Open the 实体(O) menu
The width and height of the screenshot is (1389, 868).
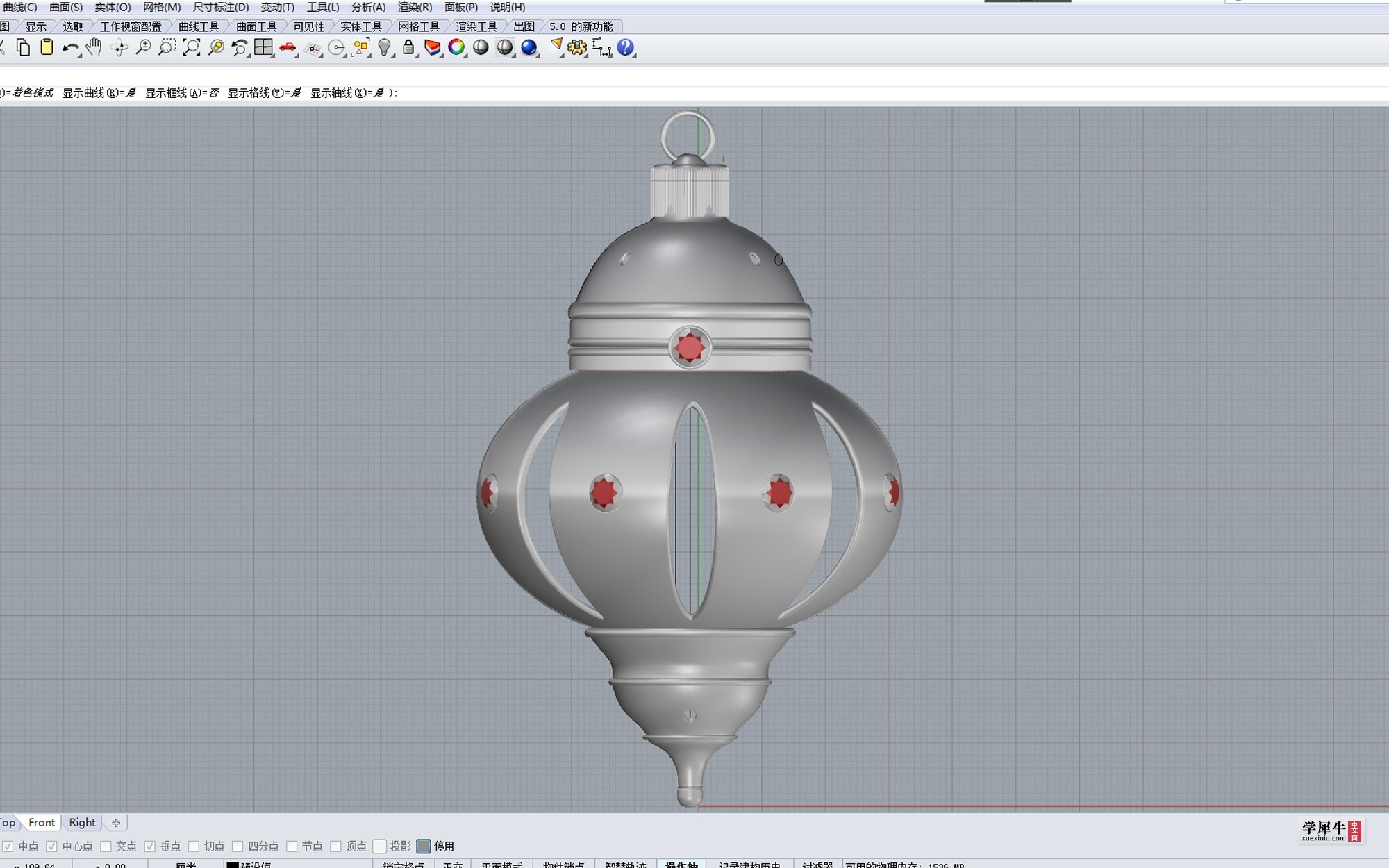(113, 7)
